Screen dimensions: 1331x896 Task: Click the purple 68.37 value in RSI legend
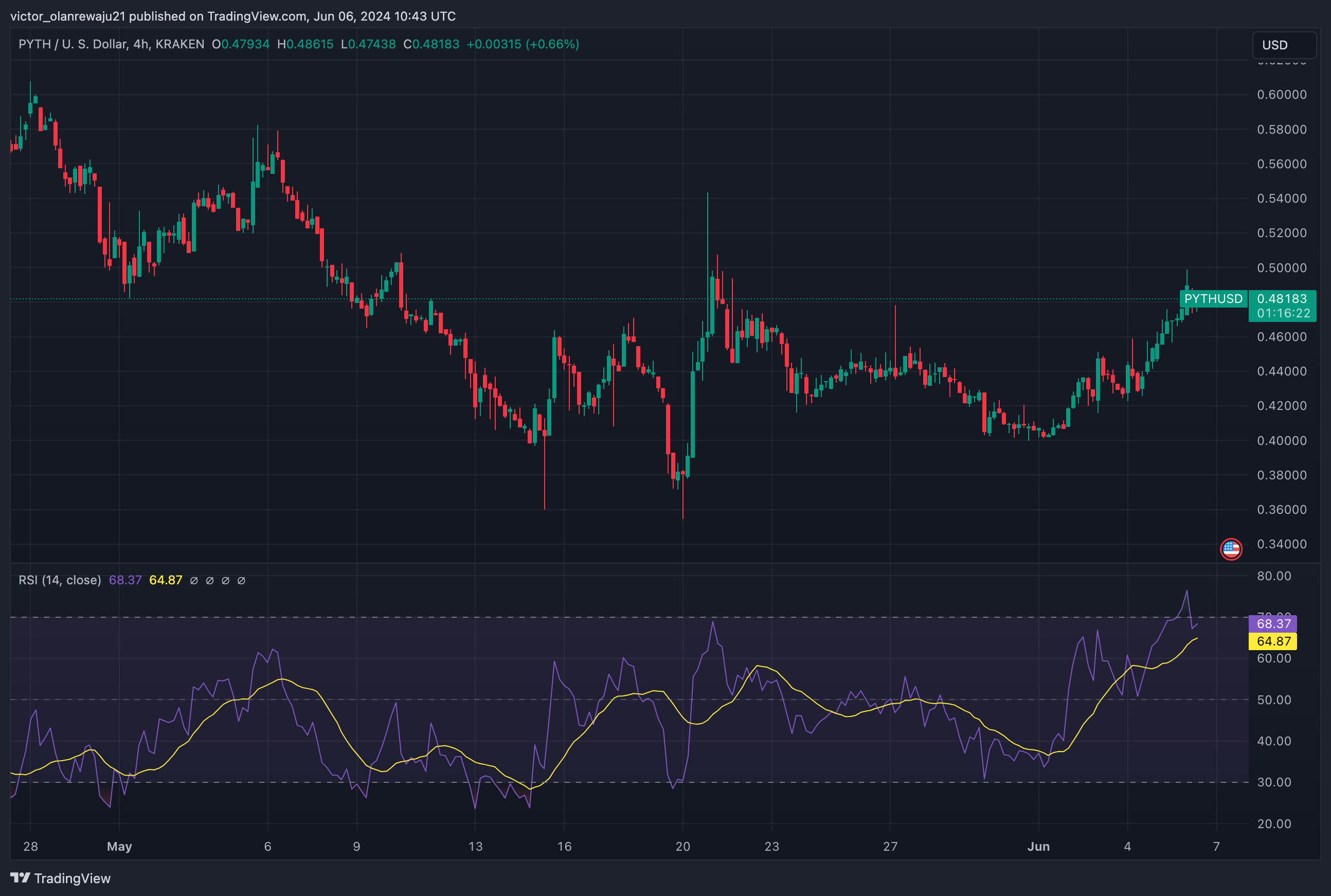(125, 580)
